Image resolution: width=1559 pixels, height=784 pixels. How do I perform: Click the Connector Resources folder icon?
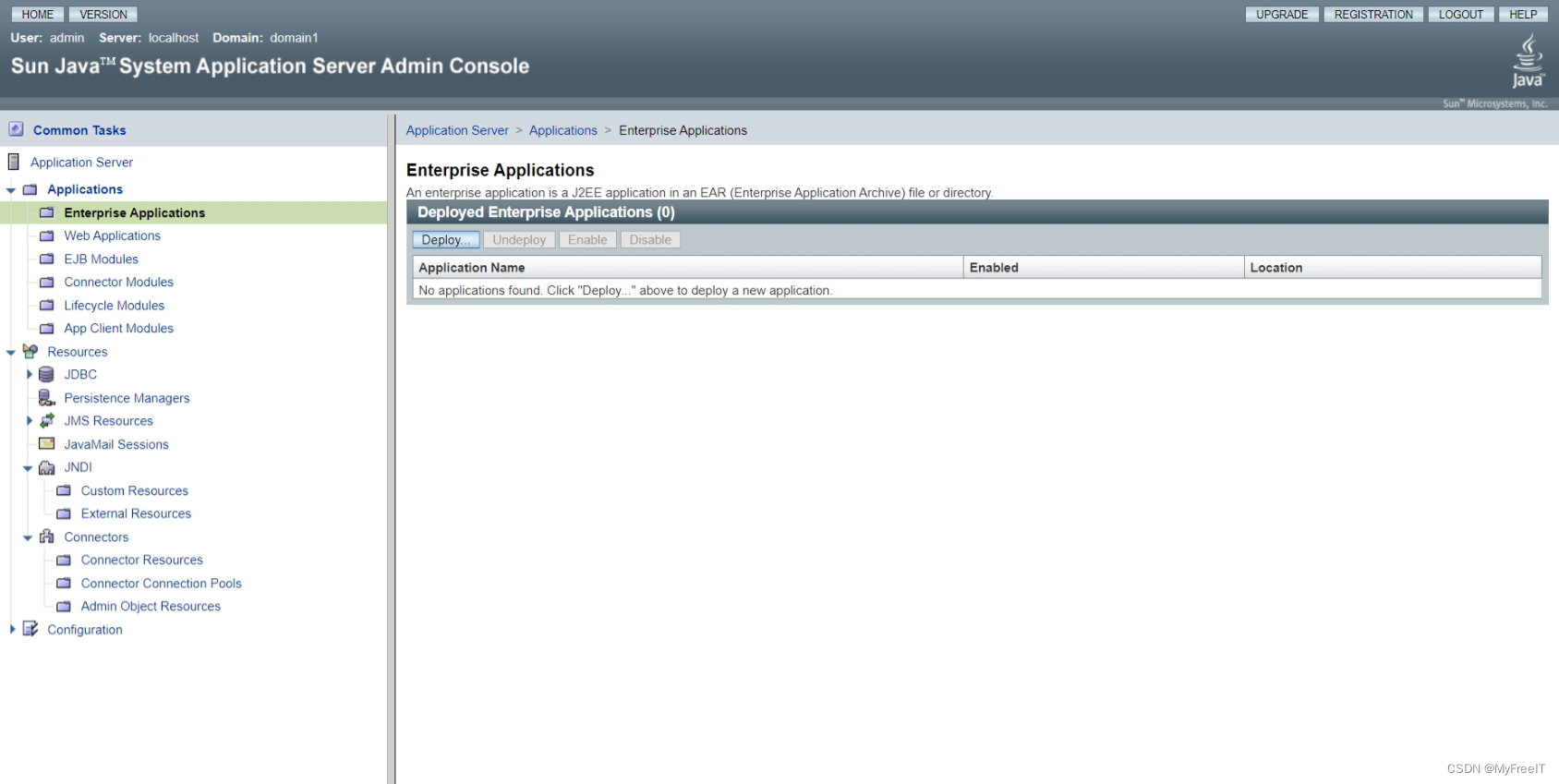64,560
